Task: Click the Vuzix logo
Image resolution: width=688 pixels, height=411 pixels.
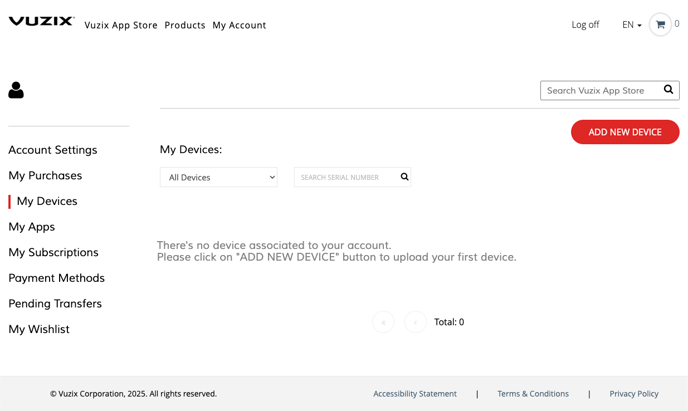Action: pyautogui.click(x=42, y=21)
